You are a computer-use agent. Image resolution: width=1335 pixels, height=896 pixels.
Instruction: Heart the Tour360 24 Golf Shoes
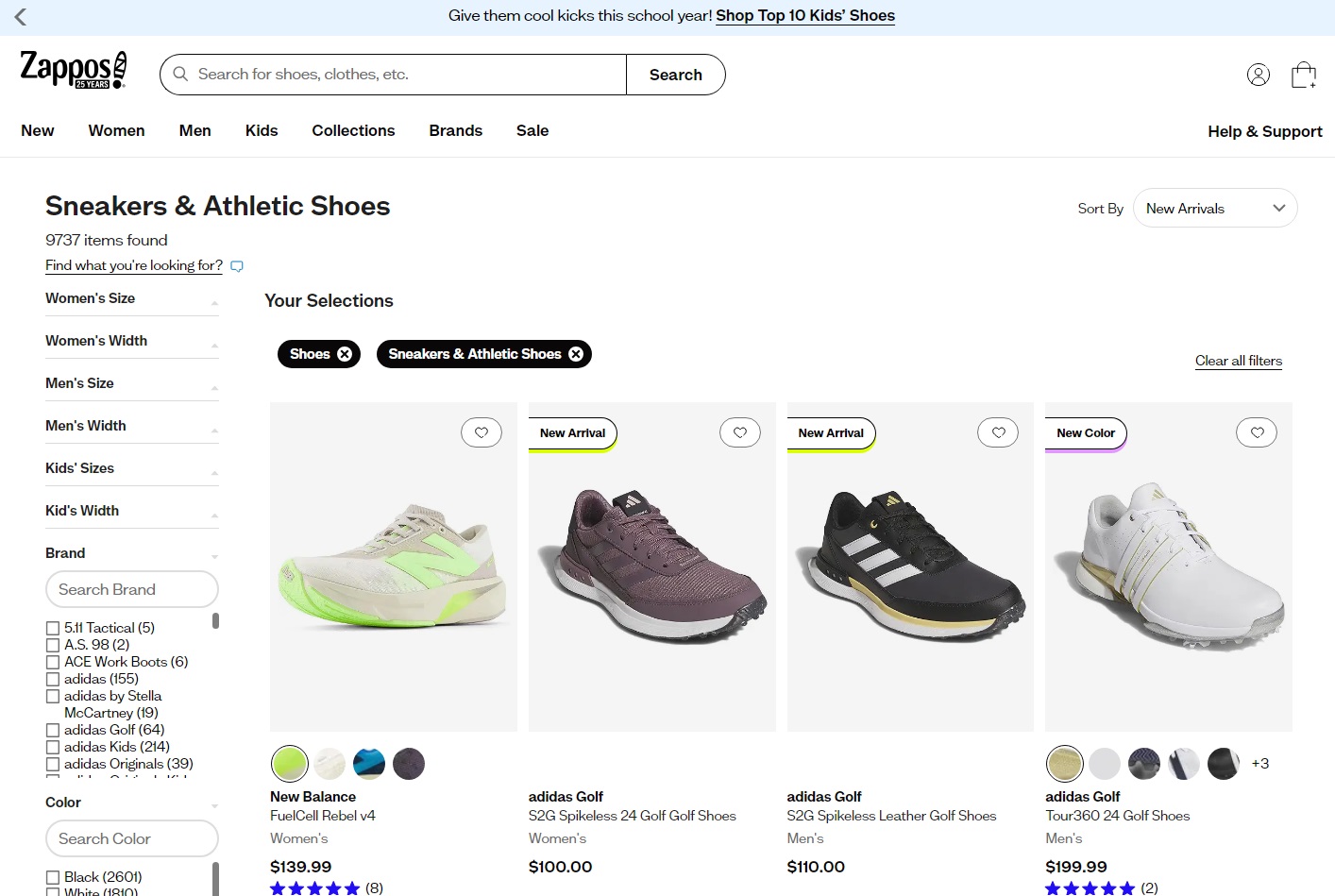[x=1257, y=432]
